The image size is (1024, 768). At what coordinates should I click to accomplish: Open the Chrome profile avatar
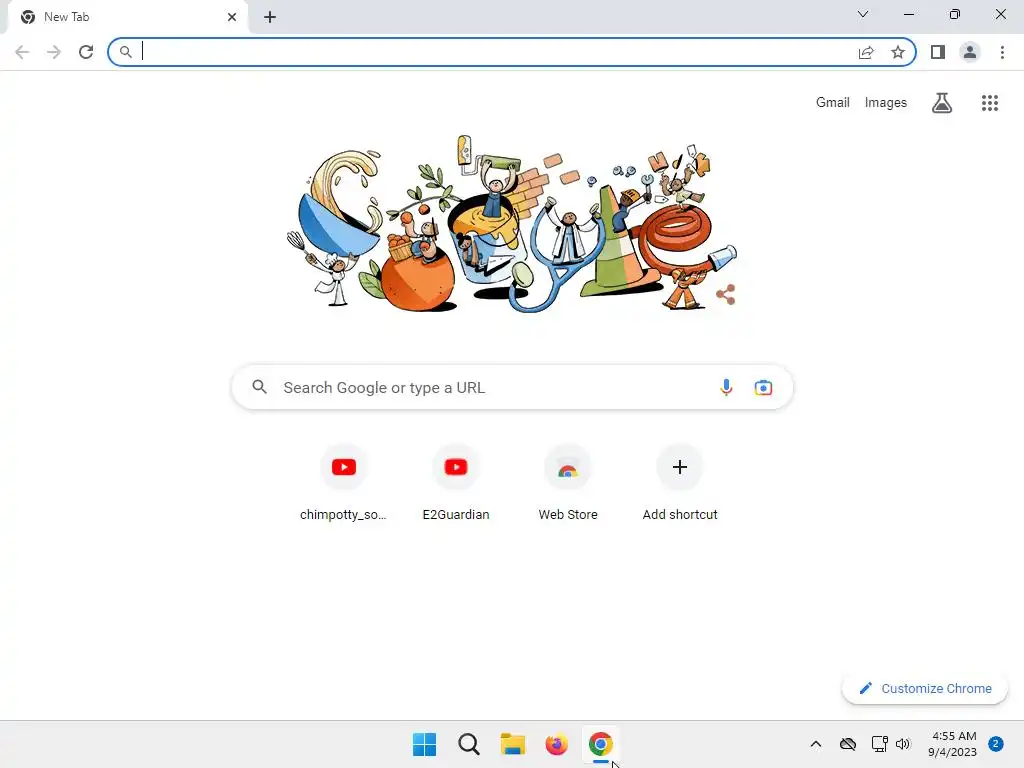point(970,52)
